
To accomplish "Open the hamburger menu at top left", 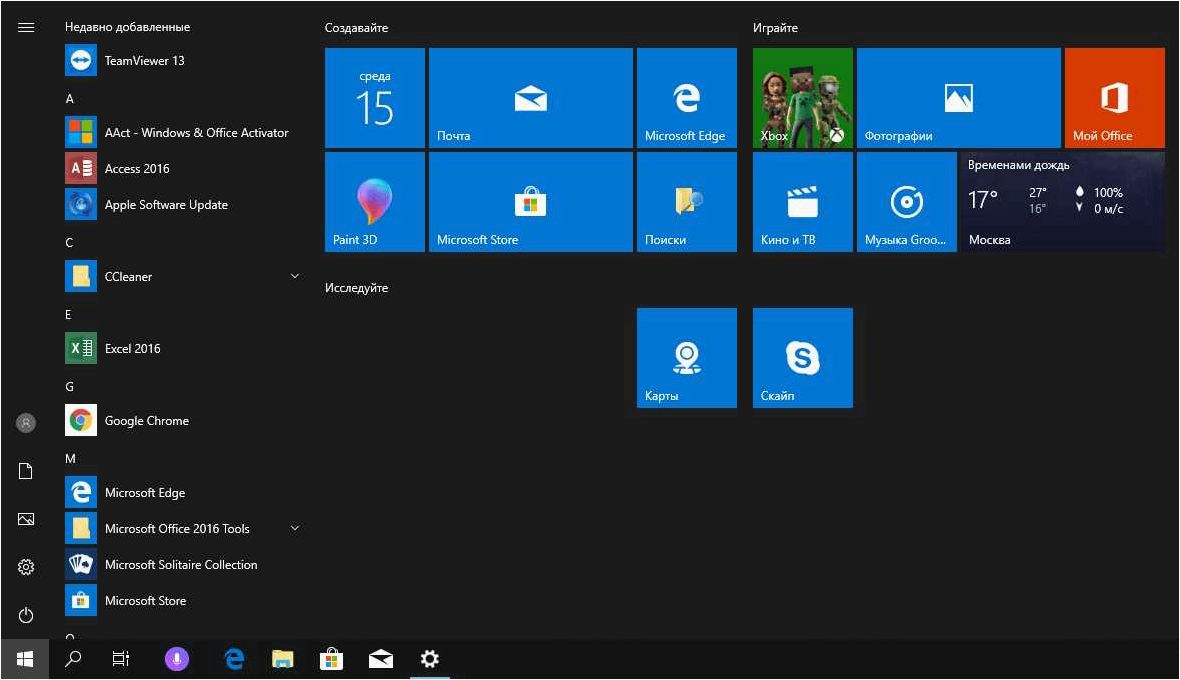I will tap(26, 28).
